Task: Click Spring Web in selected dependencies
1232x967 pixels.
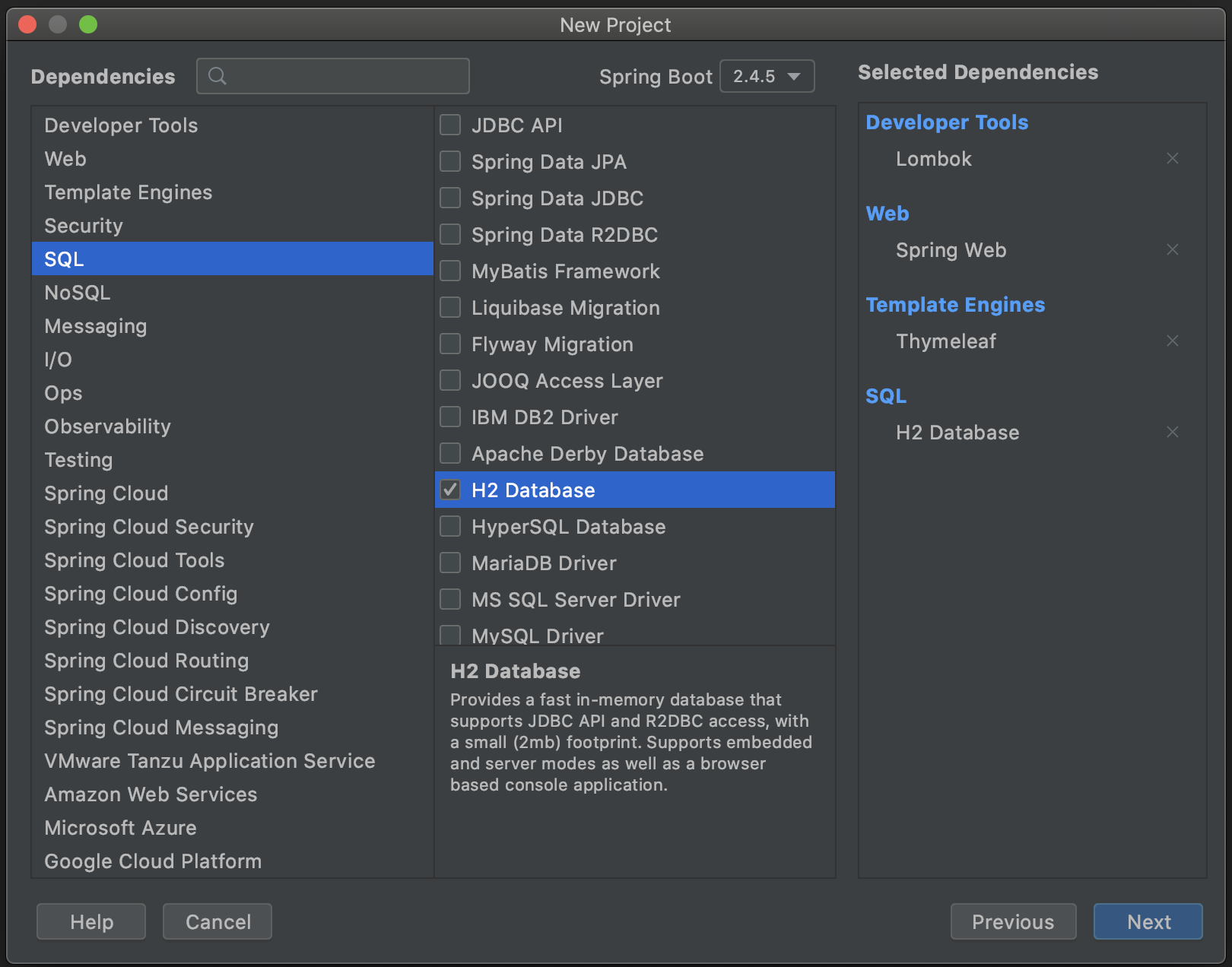Action: [x=951, y=250]
